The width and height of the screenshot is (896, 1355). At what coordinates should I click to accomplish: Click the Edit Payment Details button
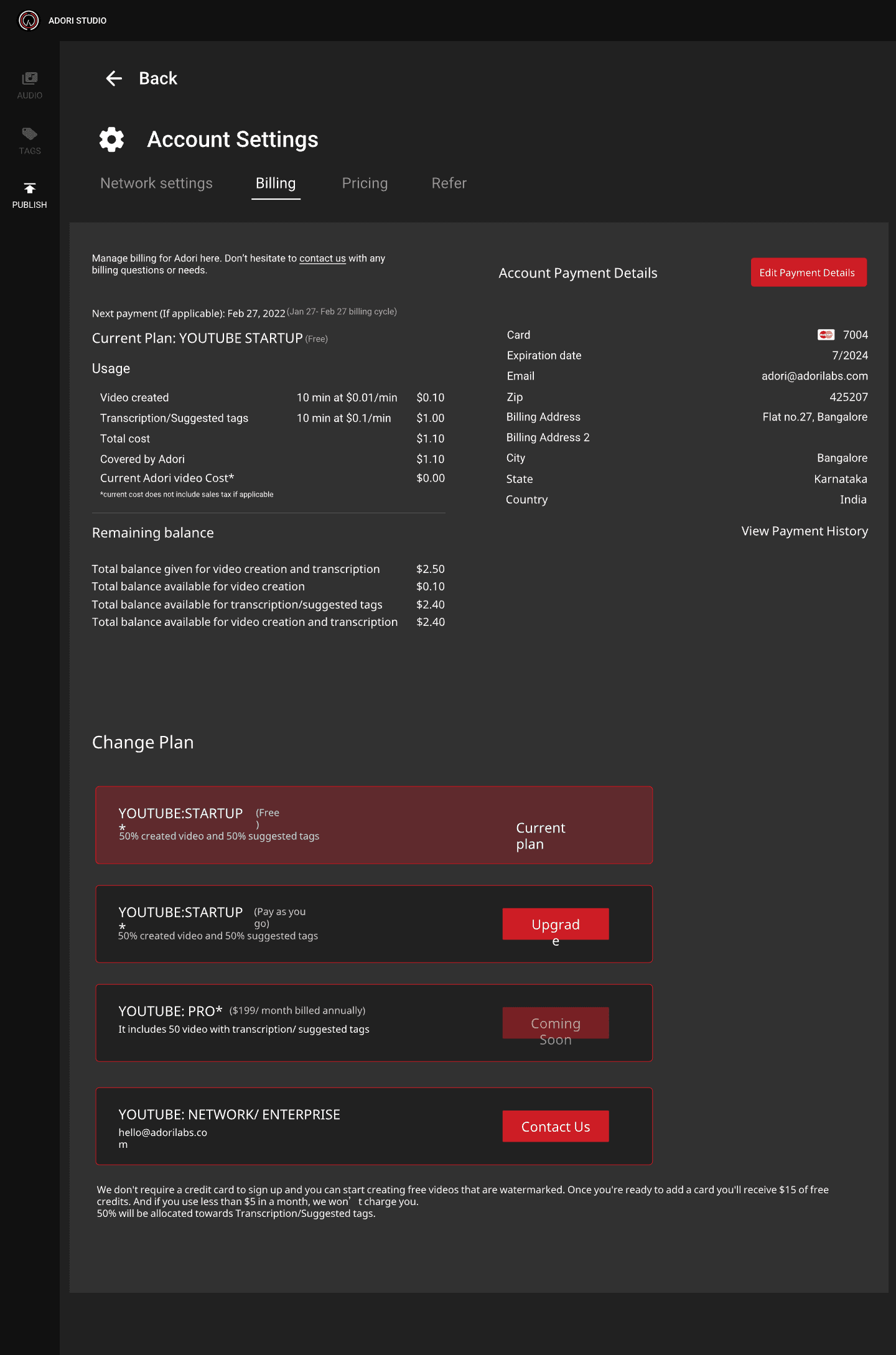(808, 272)
